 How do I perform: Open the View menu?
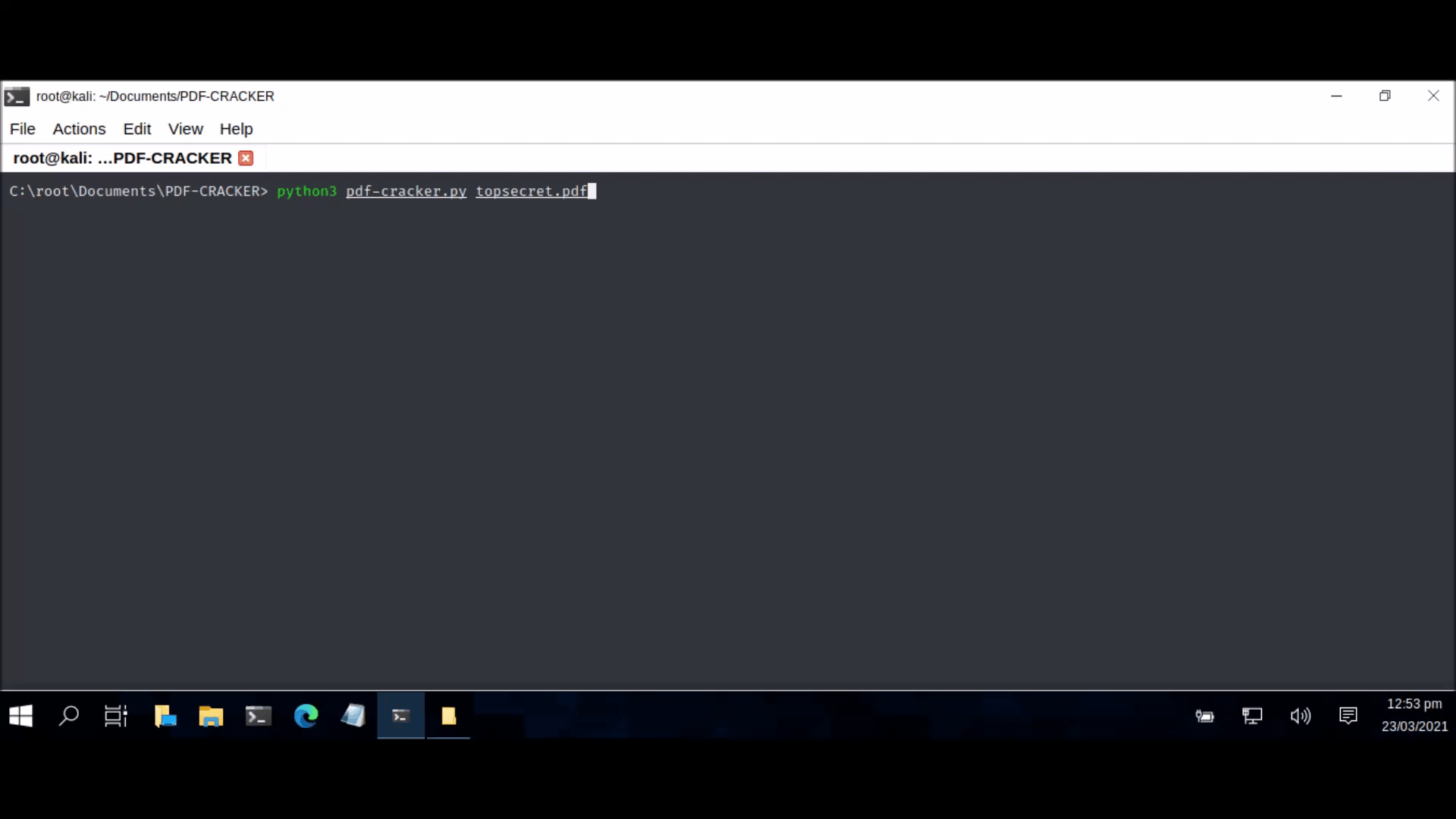pos(186,129)
